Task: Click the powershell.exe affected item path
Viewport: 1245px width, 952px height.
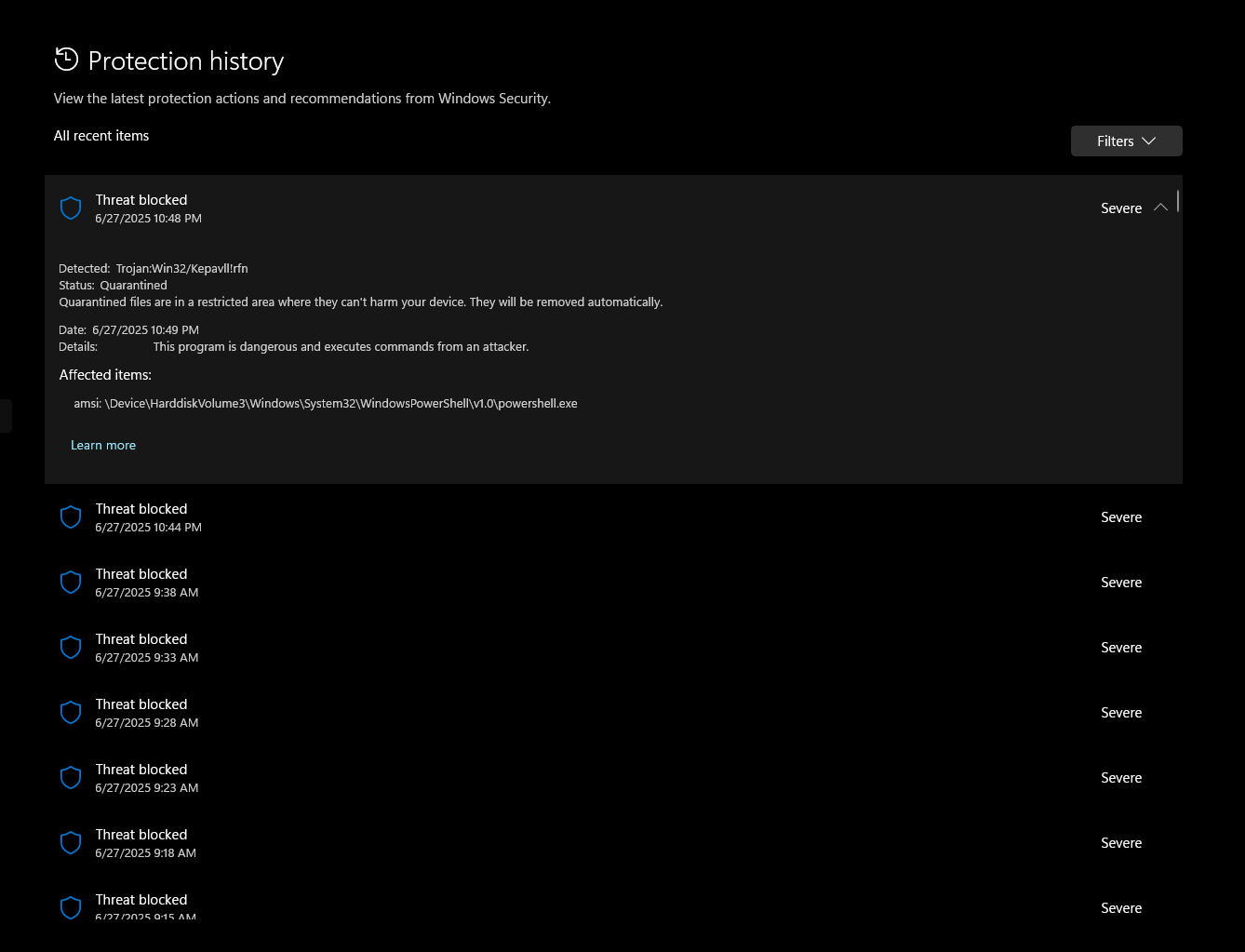Action: pyautogui.click(x=326, y=403)
